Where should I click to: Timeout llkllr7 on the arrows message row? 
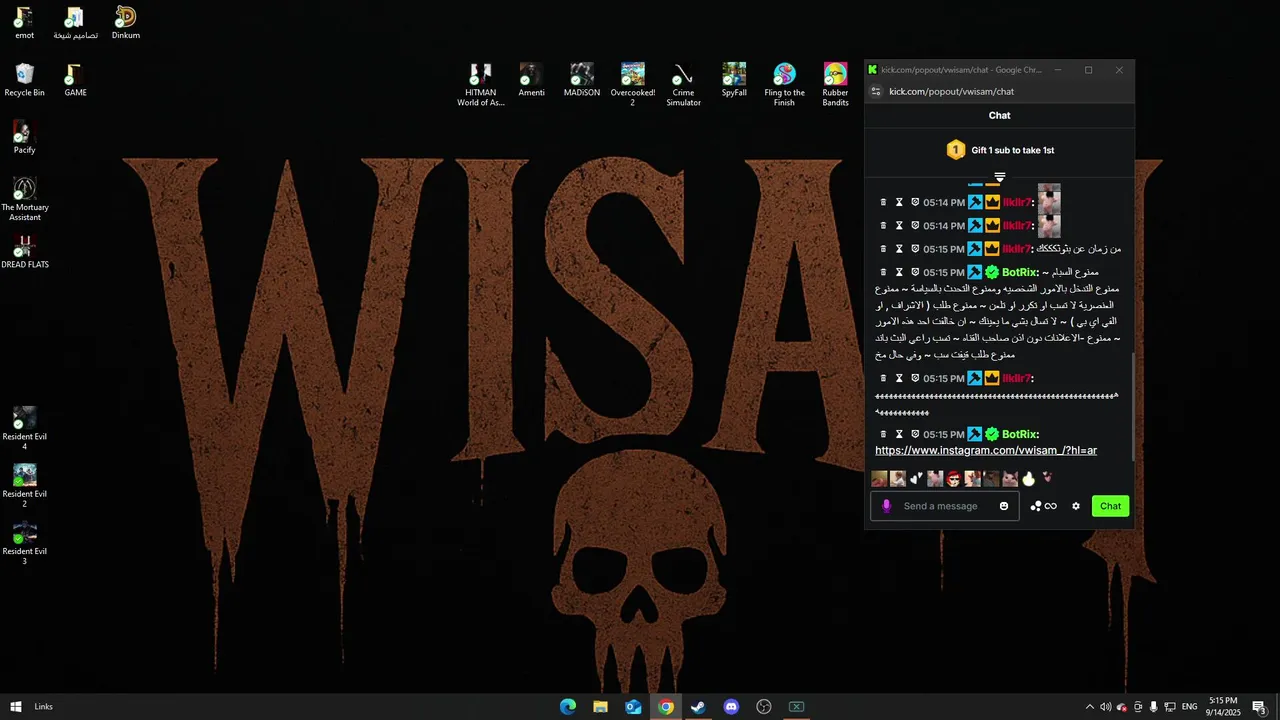(x=899, y=378)
